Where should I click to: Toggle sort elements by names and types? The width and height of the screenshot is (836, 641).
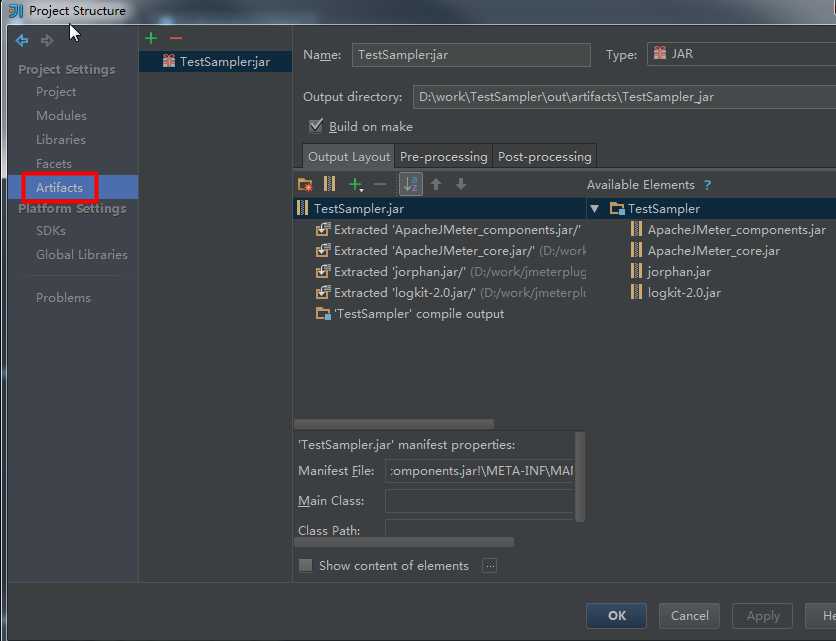click(x=411, y=184)
